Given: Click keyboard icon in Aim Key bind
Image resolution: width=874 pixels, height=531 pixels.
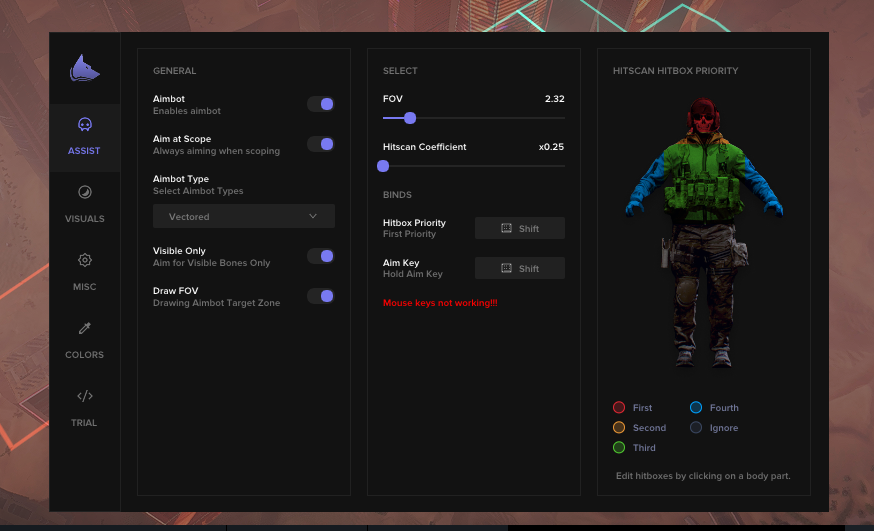Looking at the screenshot, I should pyautogui.click(x=507, y=268).
